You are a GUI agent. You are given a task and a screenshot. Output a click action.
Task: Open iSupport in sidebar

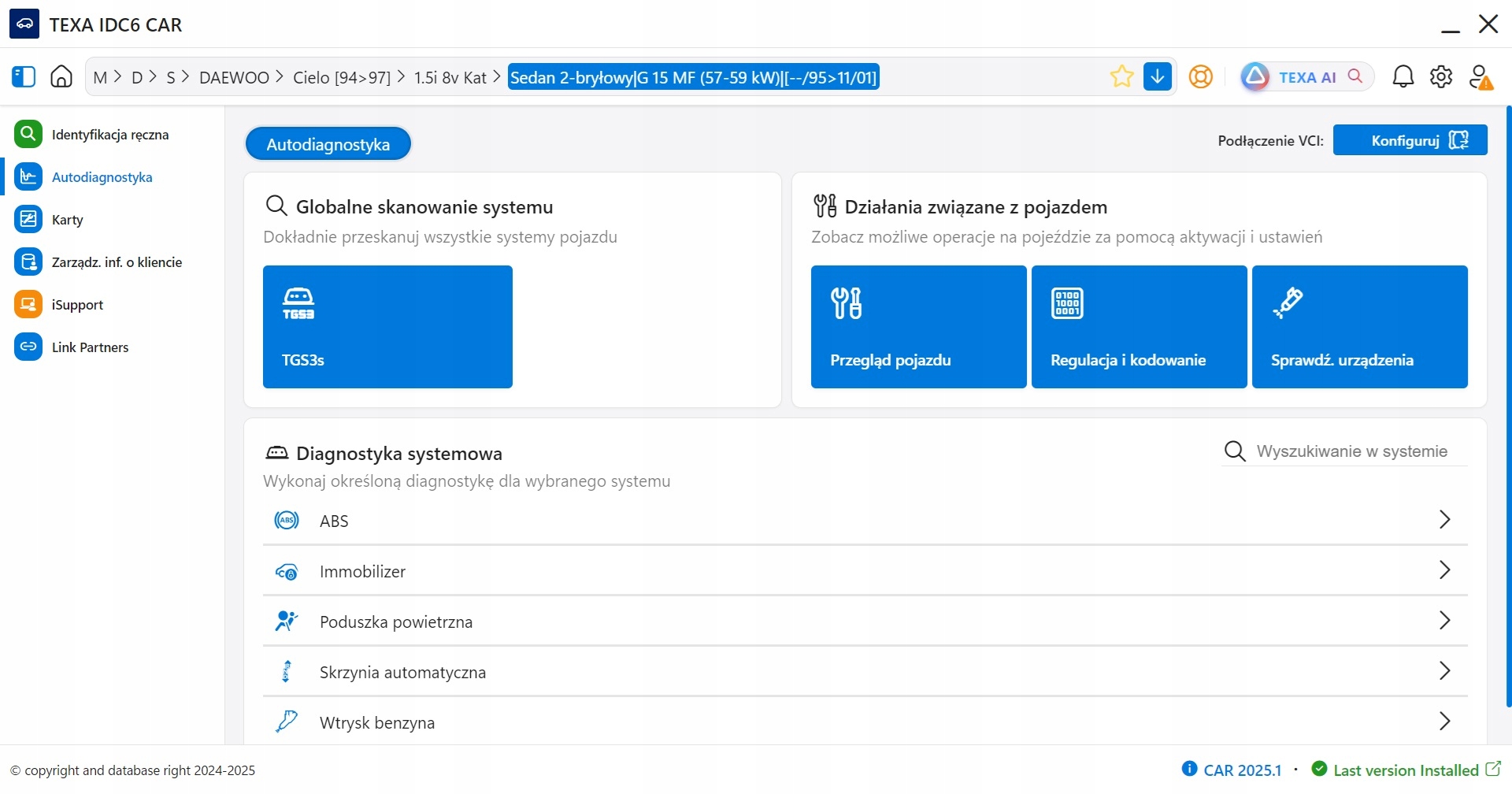point(77,305)
